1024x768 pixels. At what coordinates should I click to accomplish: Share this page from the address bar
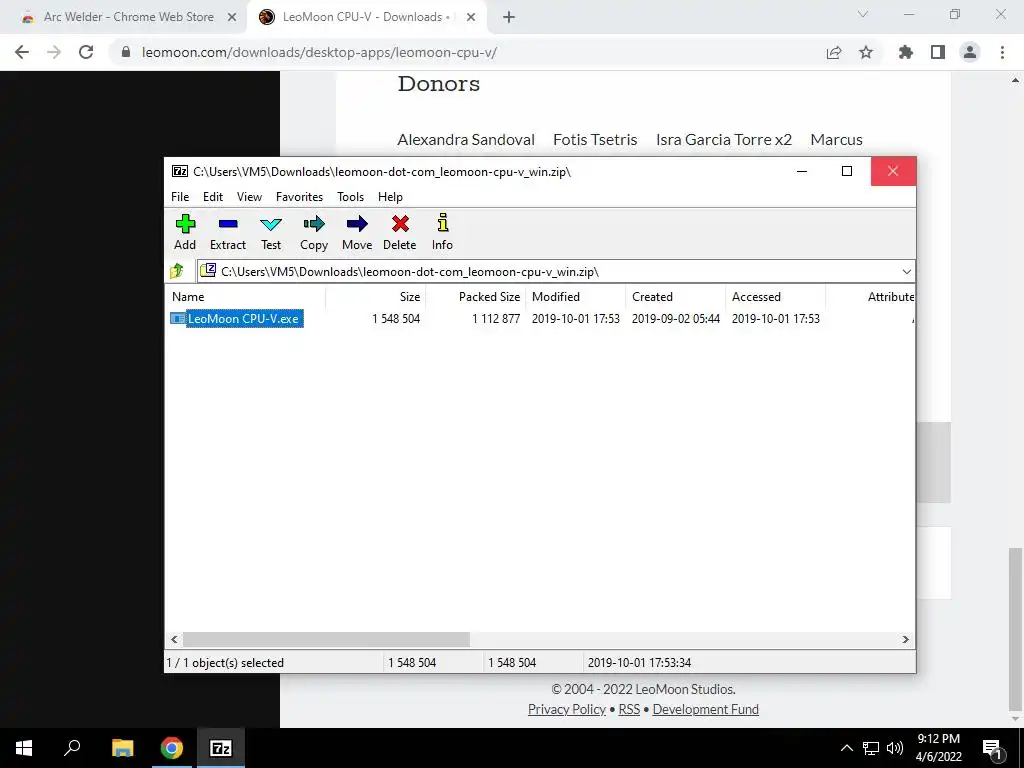[x=834, y=52]
